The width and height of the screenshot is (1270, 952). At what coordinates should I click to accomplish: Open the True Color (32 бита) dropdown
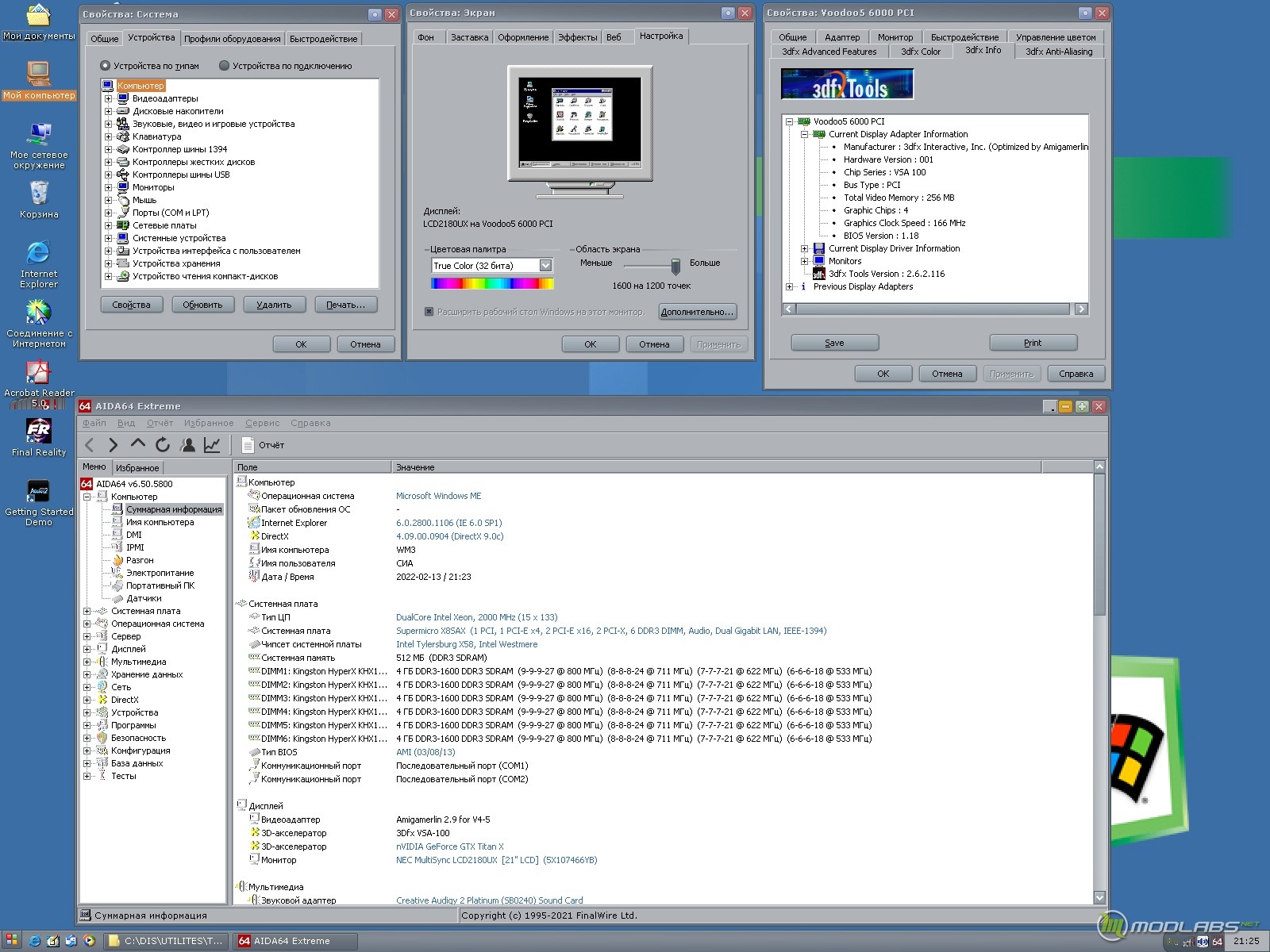[545, 266]
